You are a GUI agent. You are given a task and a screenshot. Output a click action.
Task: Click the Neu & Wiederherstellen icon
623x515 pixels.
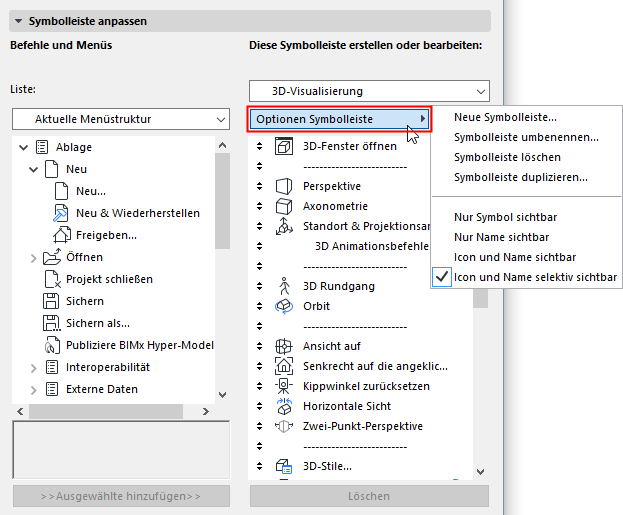point(58,213)
